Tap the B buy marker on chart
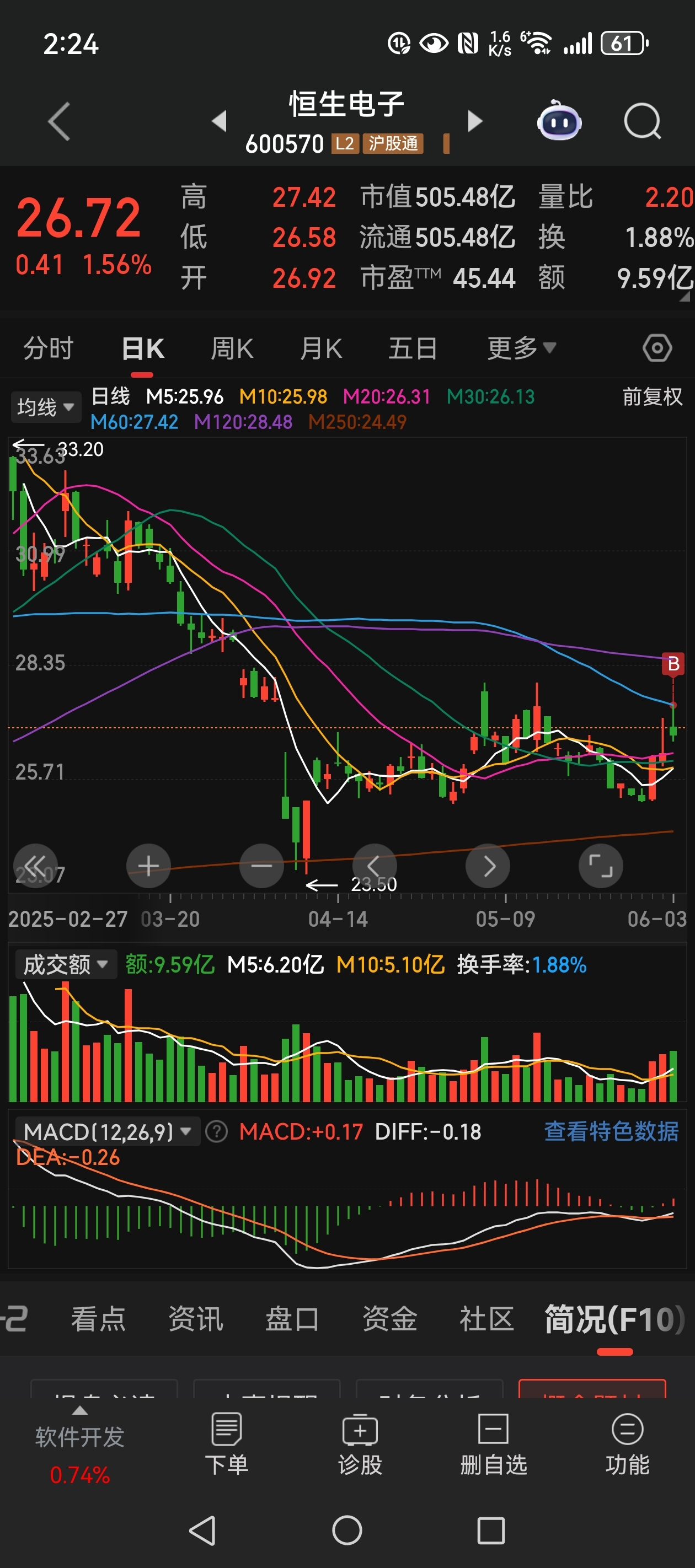695x1568 pixels. coord(673,663)
